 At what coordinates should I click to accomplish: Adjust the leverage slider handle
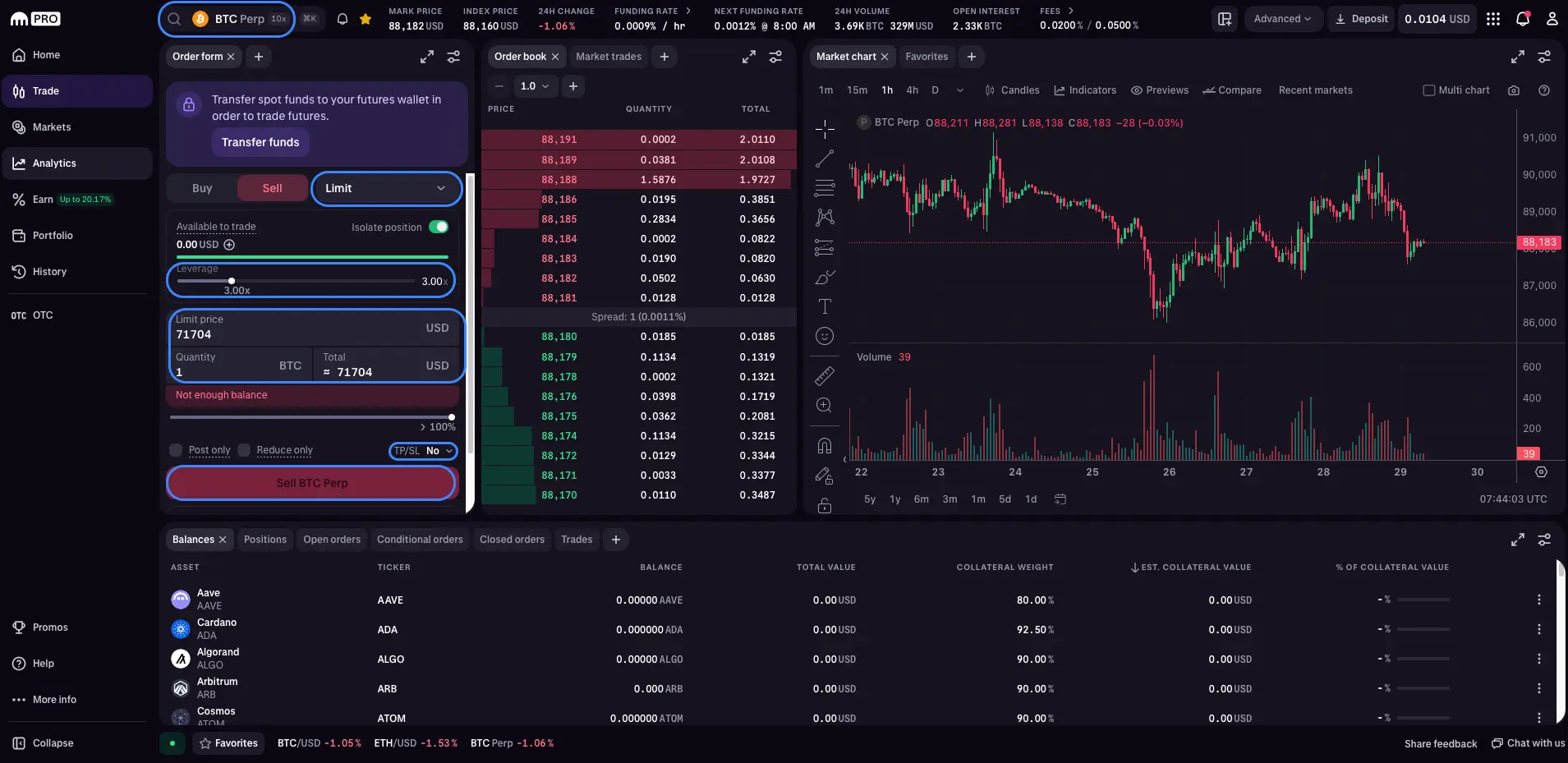click(x=232, y=281)
